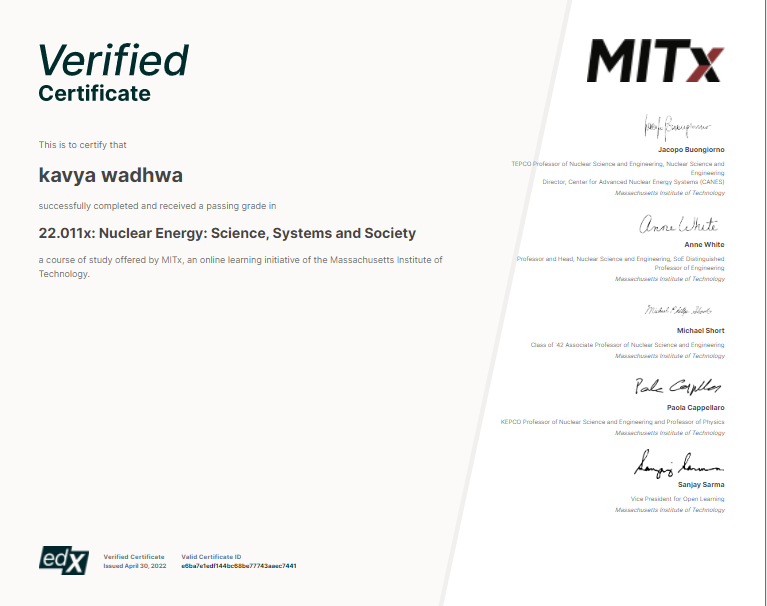
Task: Click the name Jacopo Buongiorno
Action: (x=691, y=150)
